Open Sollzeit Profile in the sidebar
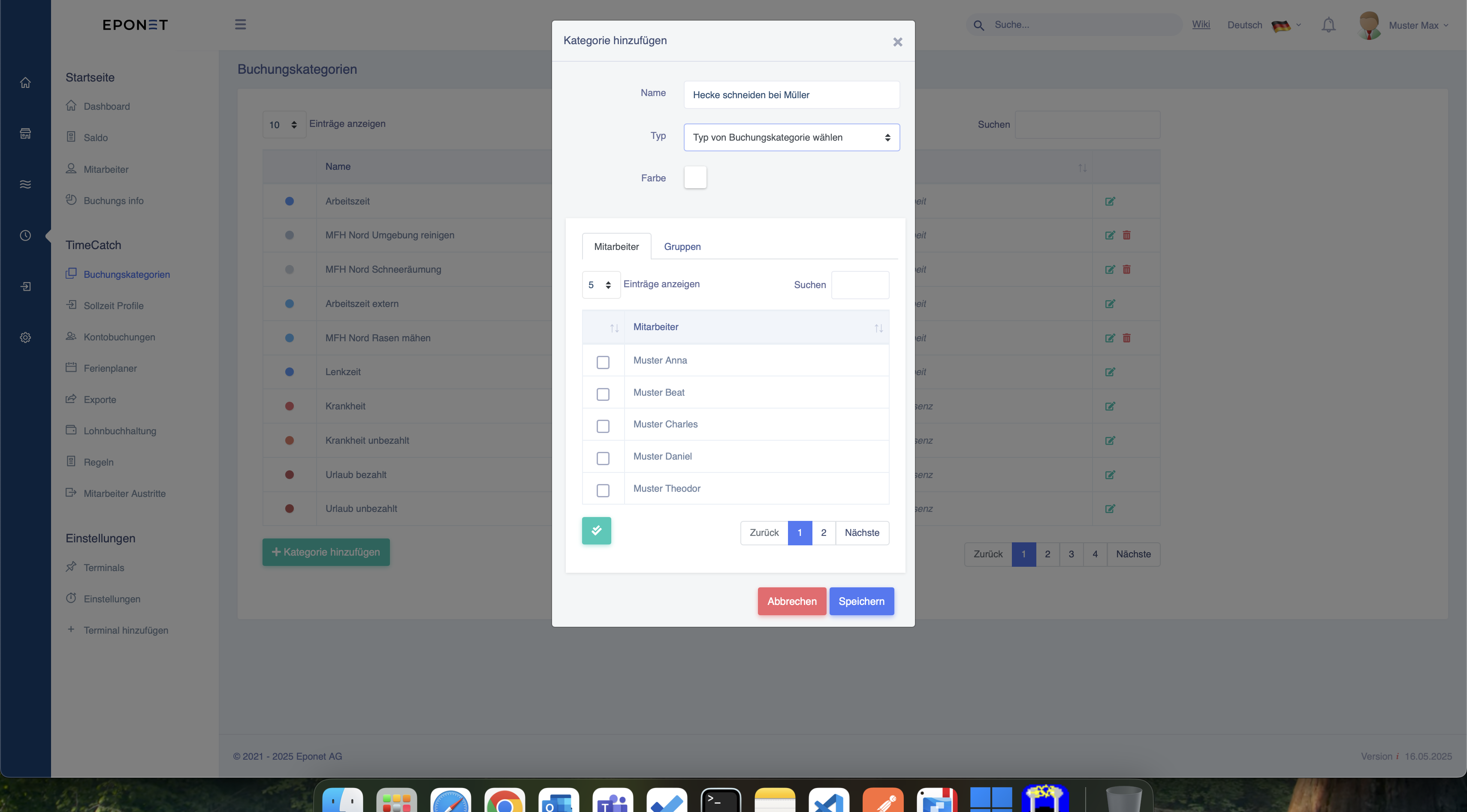The height and width of the screenshot is (812, 1467). (113, 306)
